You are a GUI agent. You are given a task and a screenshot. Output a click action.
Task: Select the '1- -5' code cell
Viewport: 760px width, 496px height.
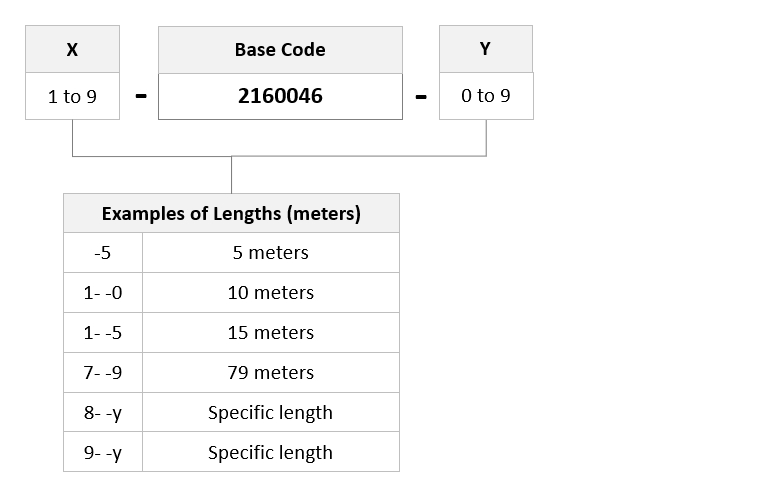tap(103, 333)
